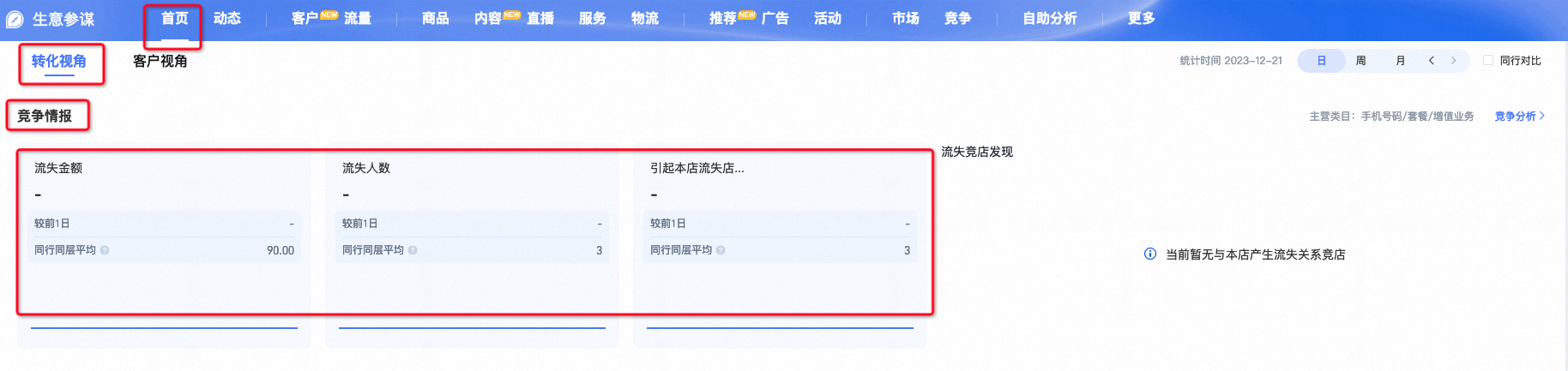This screenshot has width=1568, height=371.
Task: Switch to the 客户视角 tab
Action: 160,62
